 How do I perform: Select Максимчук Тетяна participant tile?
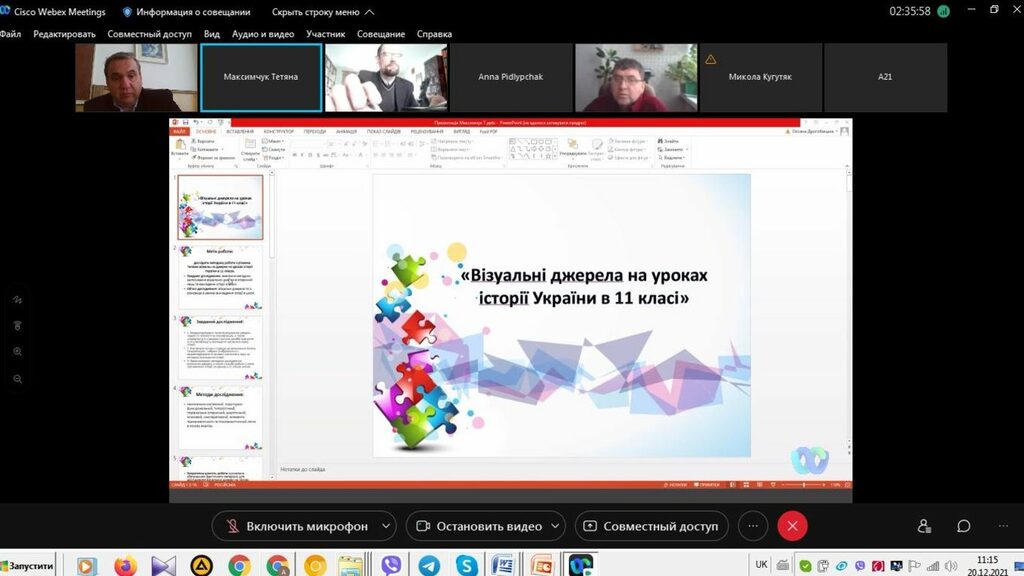point(261,77)
